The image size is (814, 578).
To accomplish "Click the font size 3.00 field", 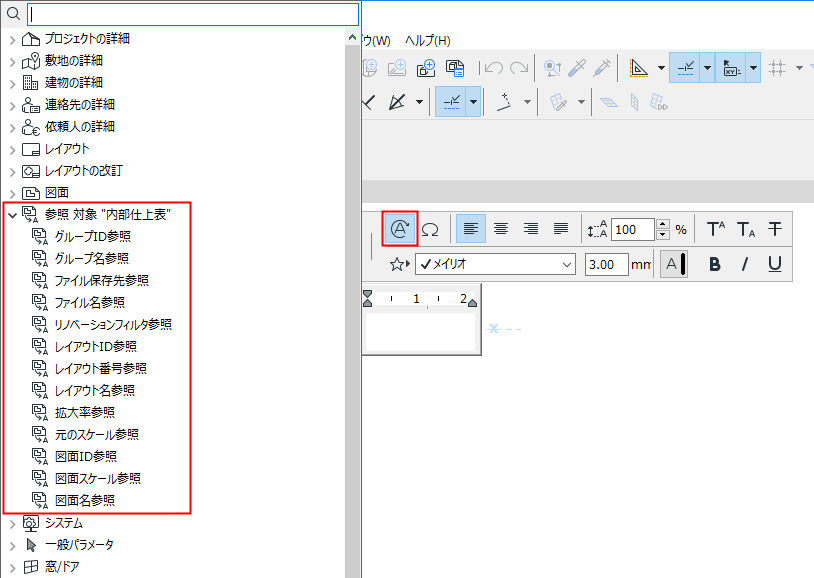I will coord(606,264).
